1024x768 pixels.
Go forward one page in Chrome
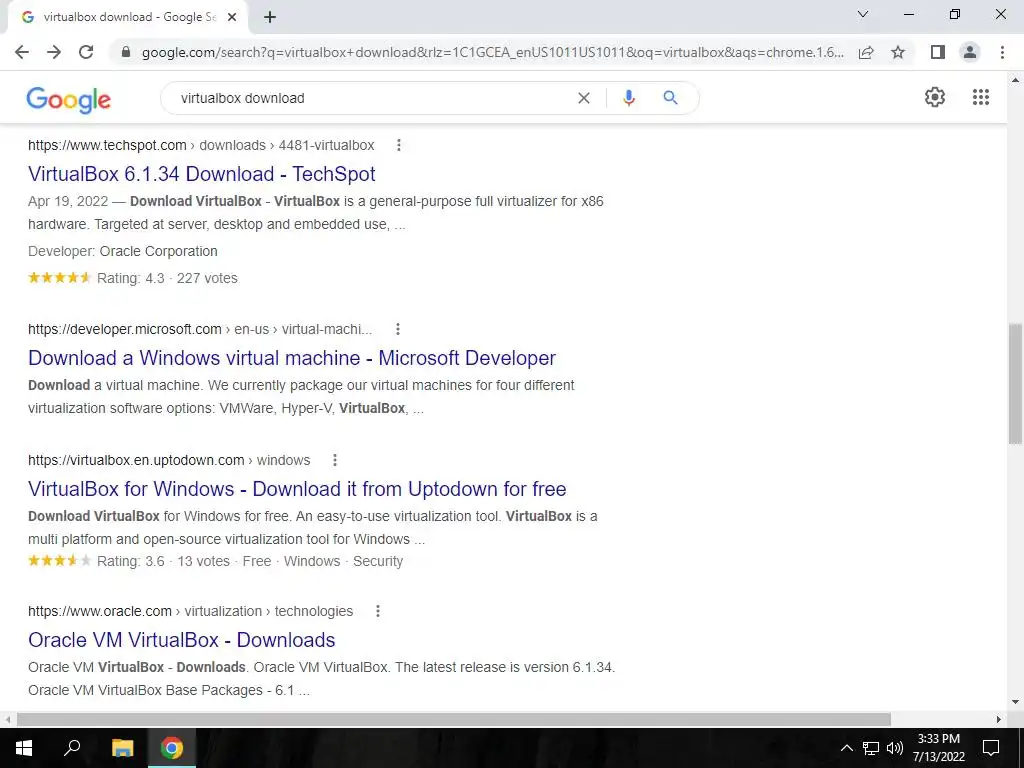(54, 52)
